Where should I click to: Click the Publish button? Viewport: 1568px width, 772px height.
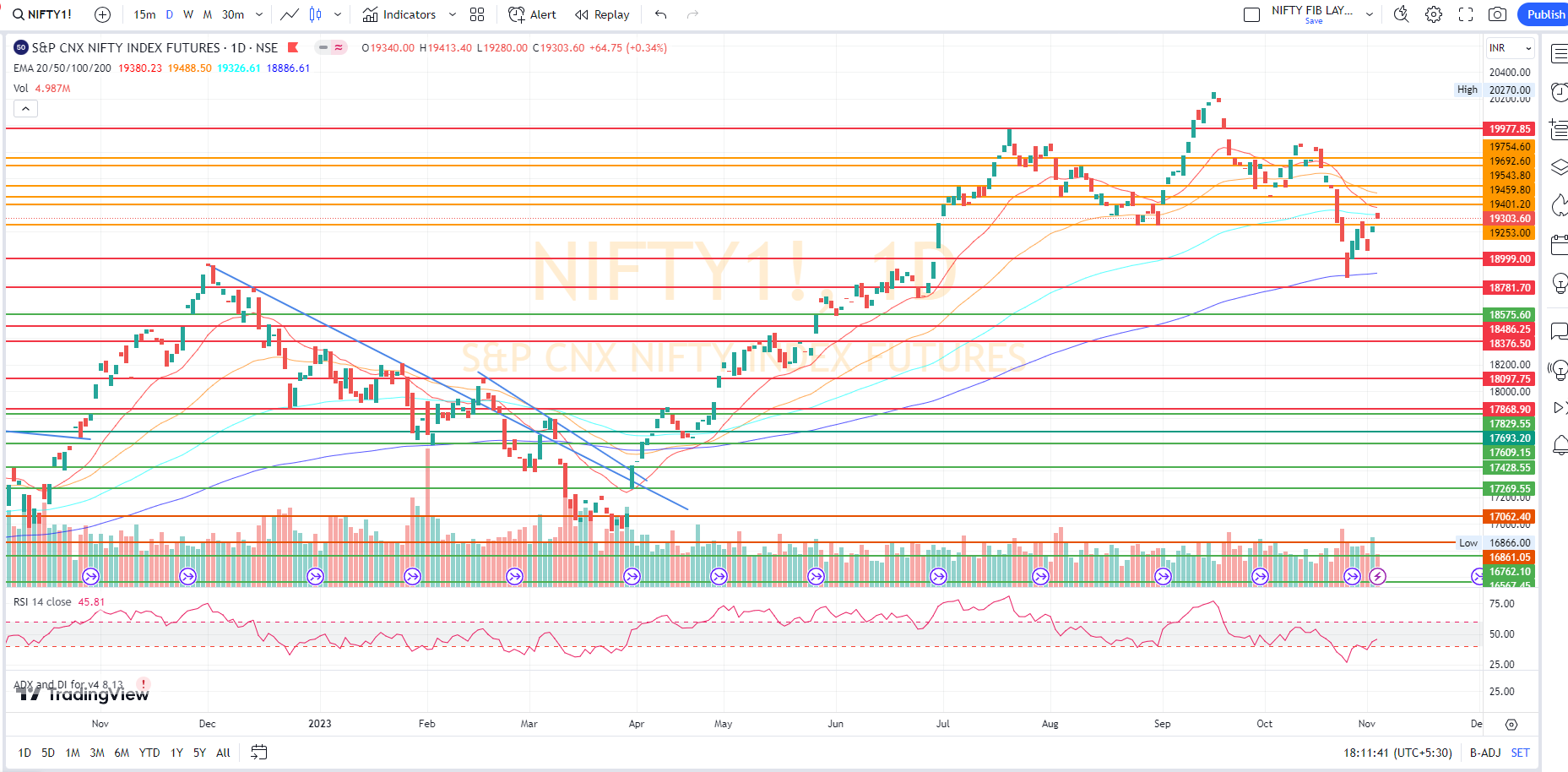click(1544, 14)
